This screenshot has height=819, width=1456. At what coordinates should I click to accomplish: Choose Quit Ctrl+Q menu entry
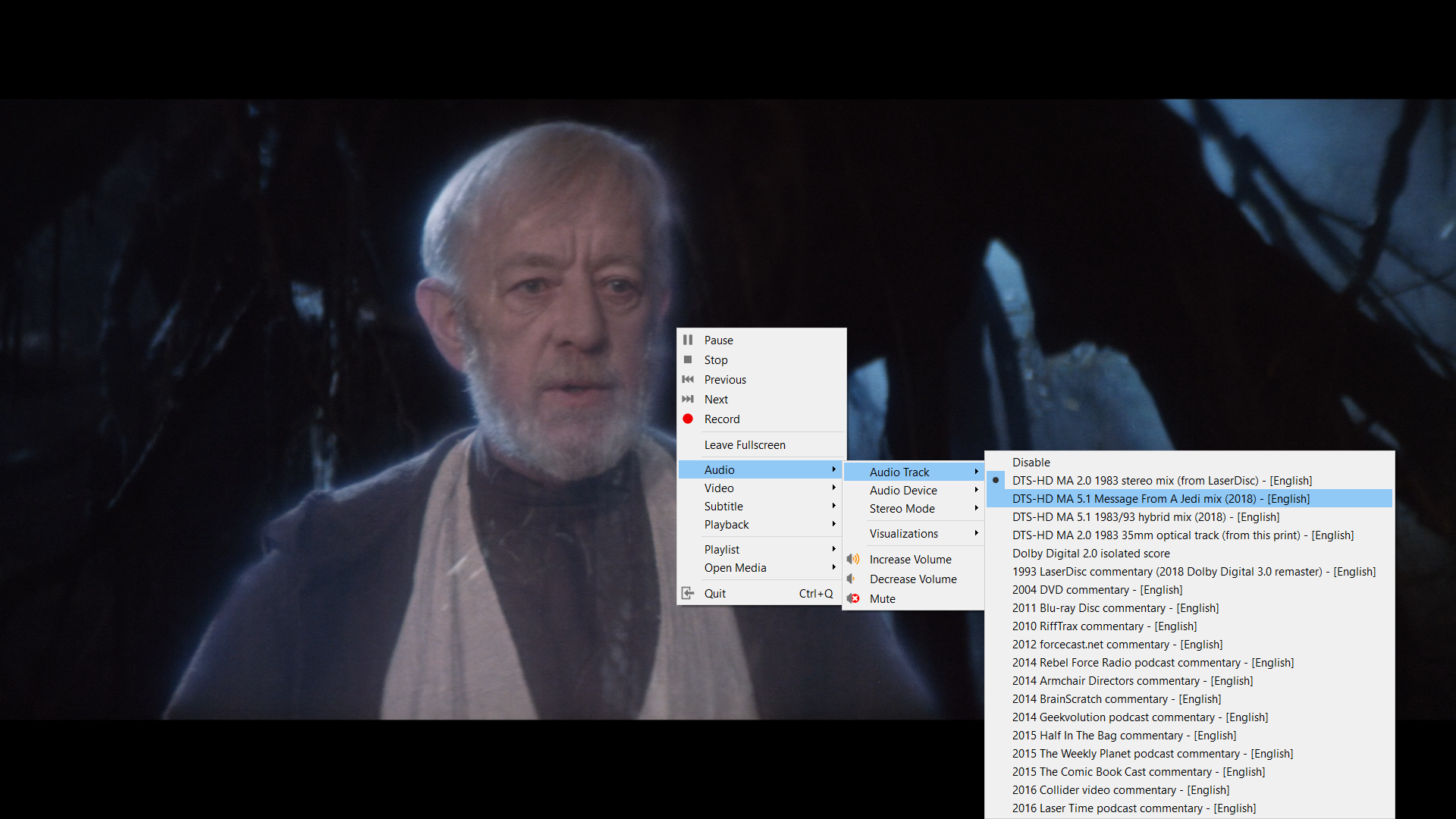(761, 593)
